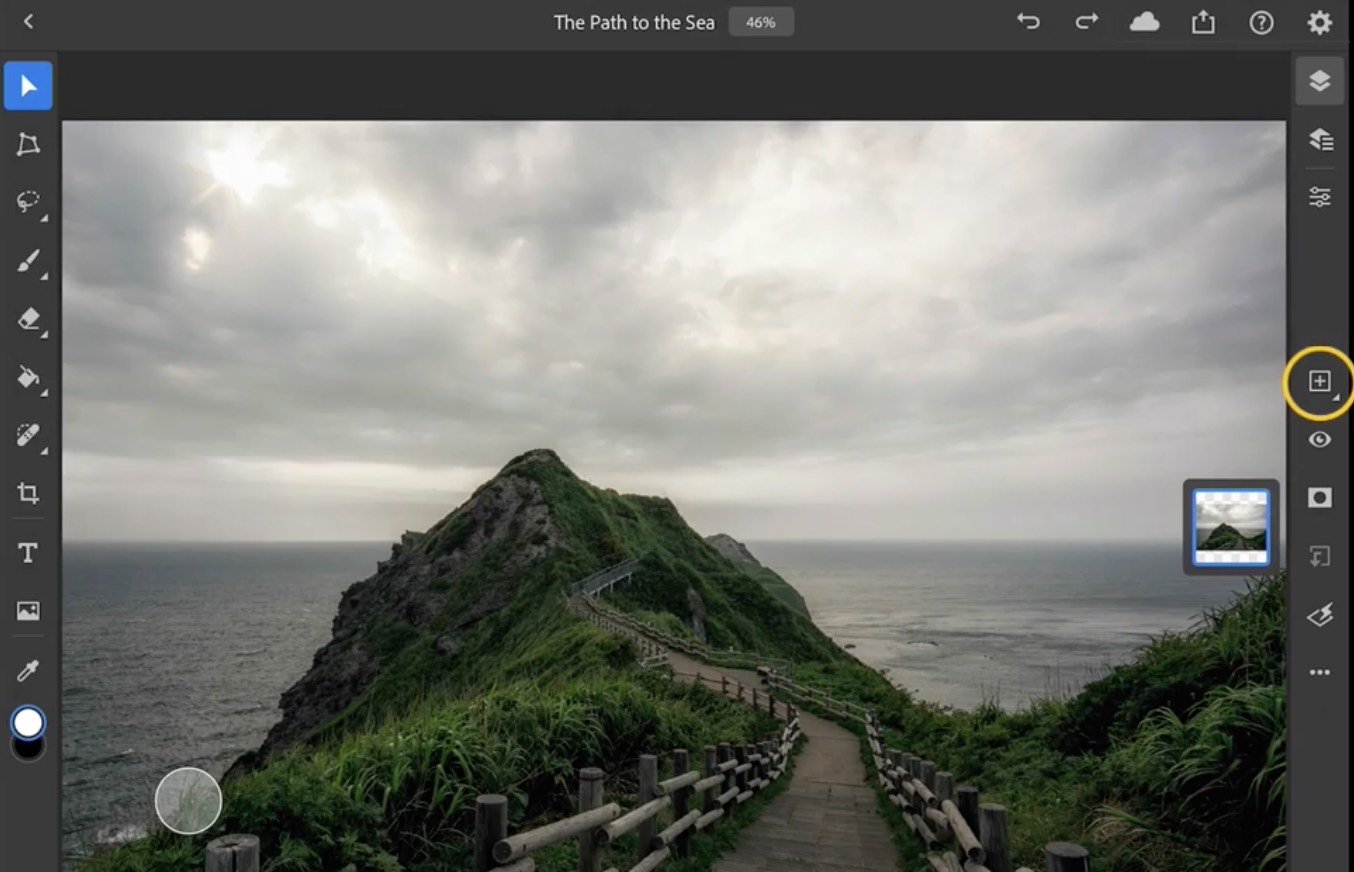The height and width of the screenshot is (872, 1354).
Task: Select the Eyedropper tool
Action: pos(28,671)
